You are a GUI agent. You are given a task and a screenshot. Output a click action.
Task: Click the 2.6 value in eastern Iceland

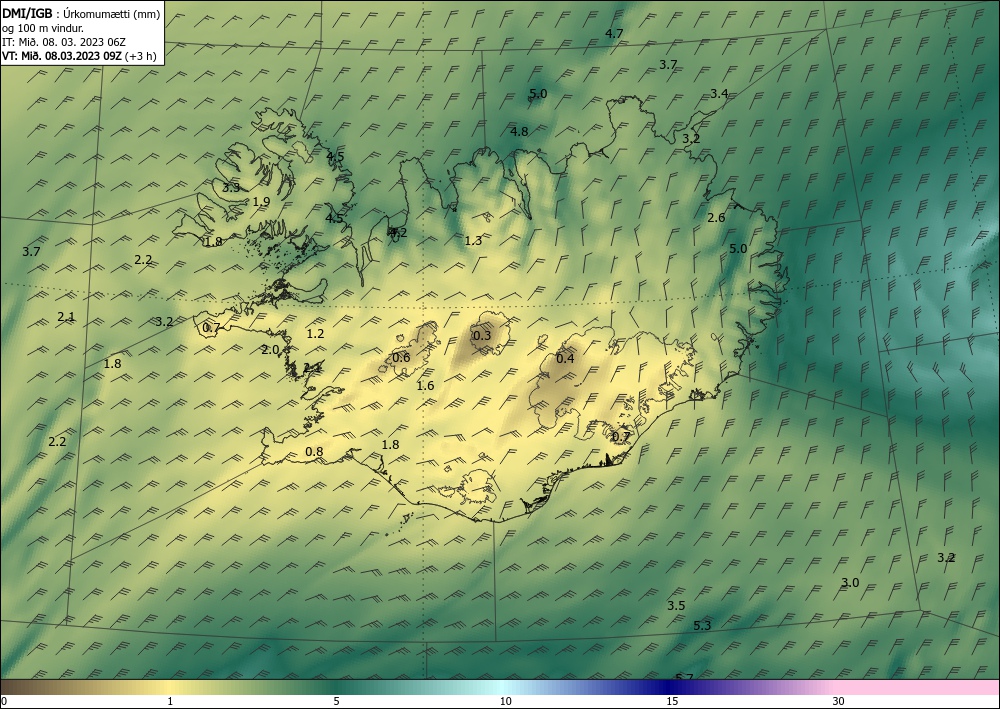click(716, 217)
